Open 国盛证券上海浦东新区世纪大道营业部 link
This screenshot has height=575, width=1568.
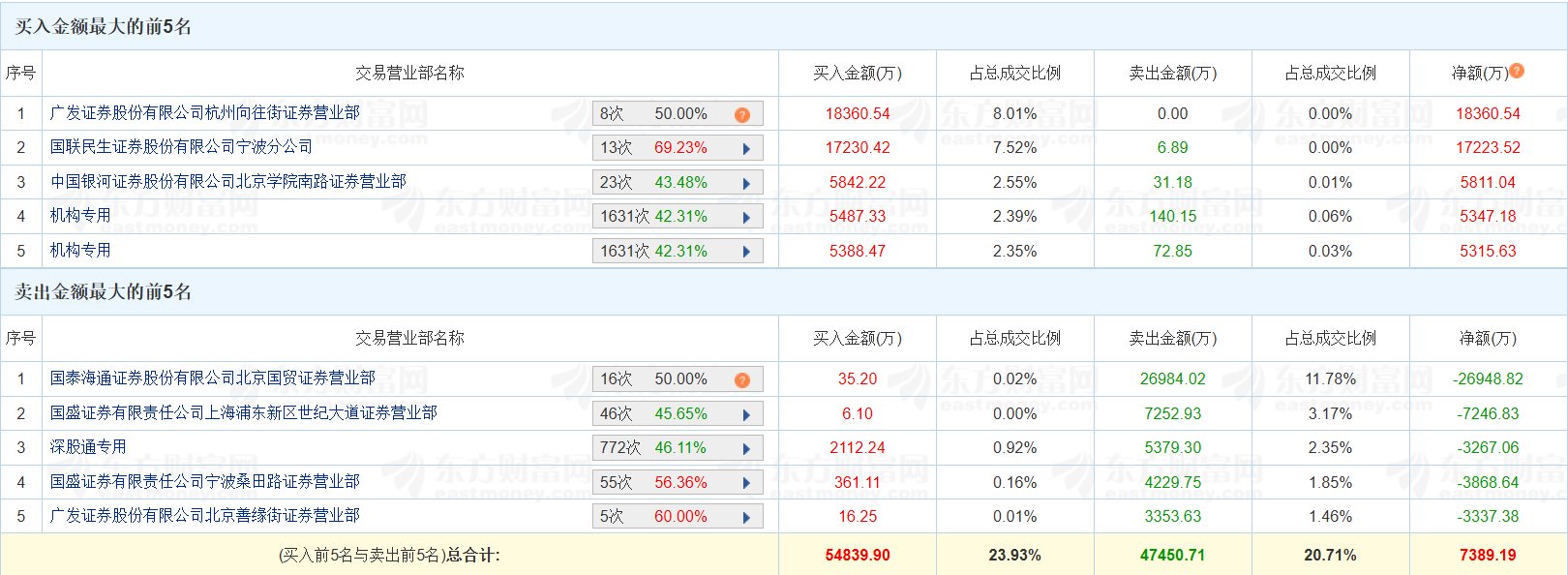[x=243, y=413]
